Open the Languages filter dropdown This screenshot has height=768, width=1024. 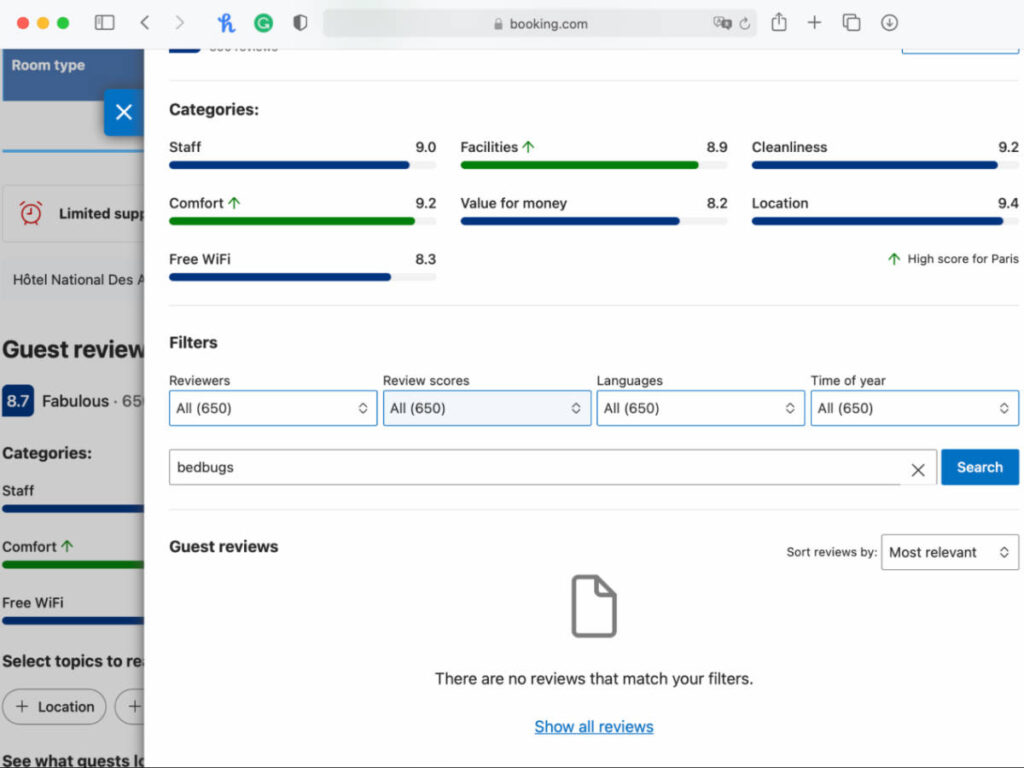(700, 408)
